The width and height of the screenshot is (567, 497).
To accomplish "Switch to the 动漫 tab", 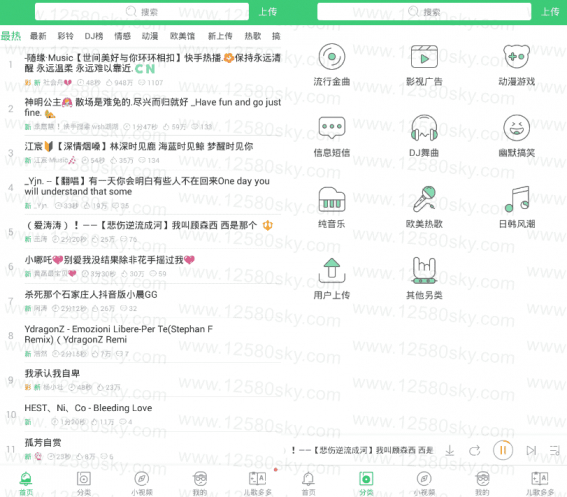I will pos(150,36).
